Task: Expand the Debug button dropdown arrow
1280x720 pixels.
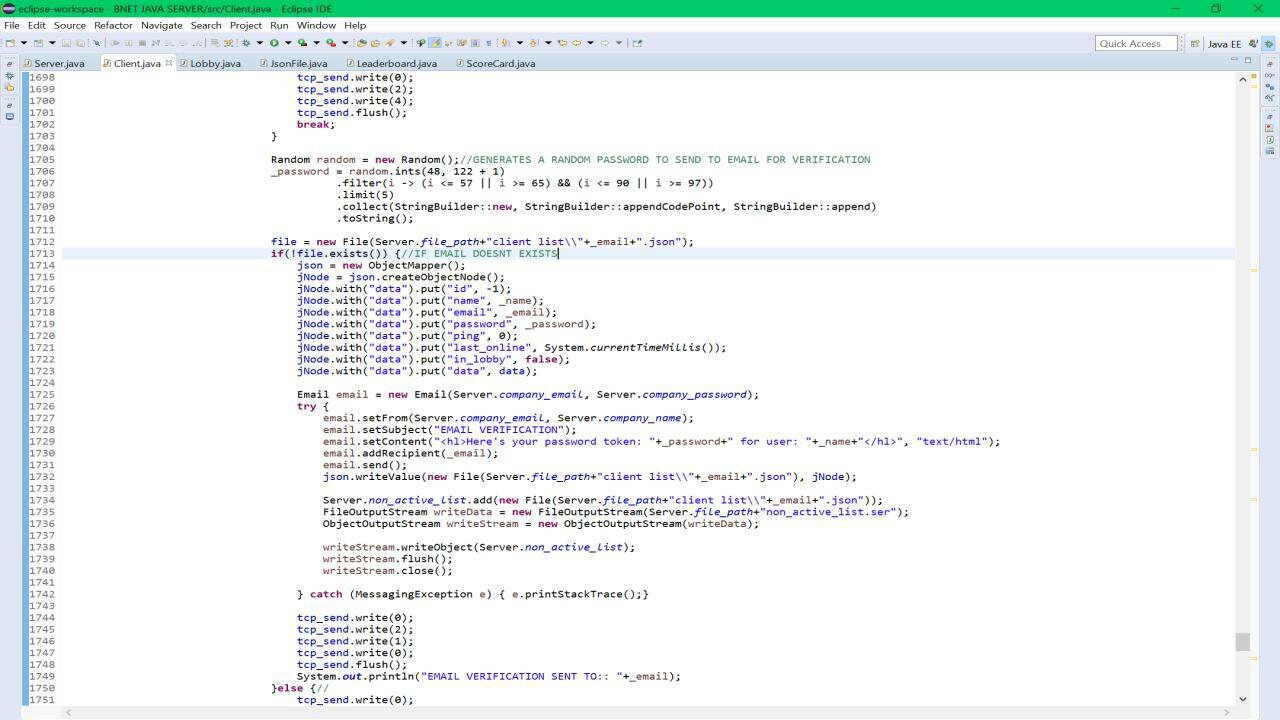Action: pyautogui.click(x=259, y=43)
